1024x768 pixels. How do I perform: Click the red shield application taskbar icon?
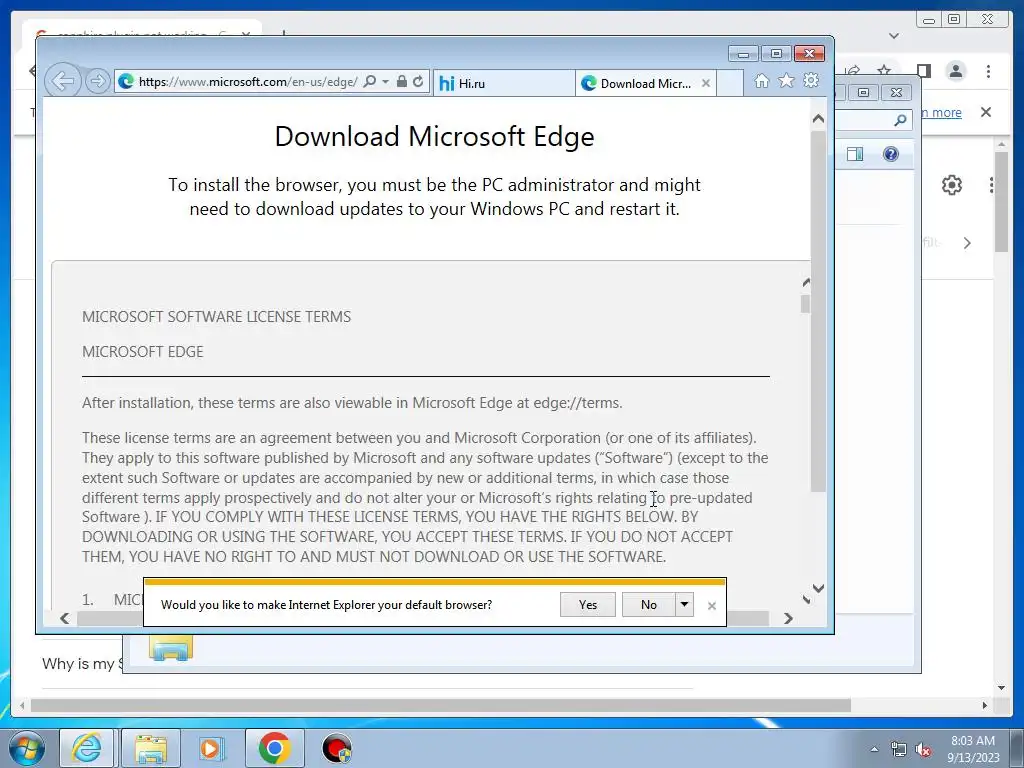336,748
